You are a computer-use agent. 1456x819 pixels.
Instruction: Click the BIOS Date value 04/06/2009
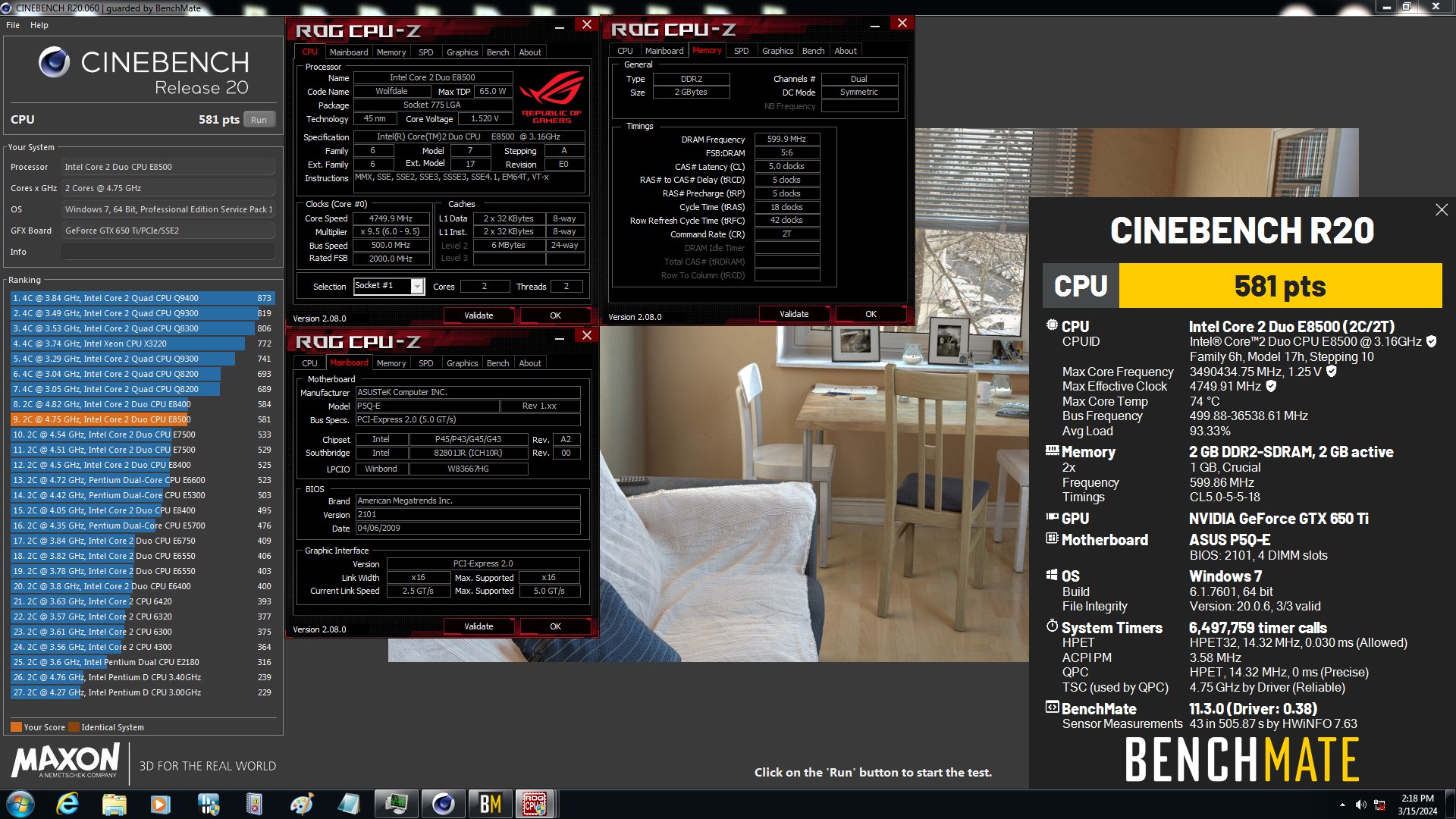[x=468, y=529]
